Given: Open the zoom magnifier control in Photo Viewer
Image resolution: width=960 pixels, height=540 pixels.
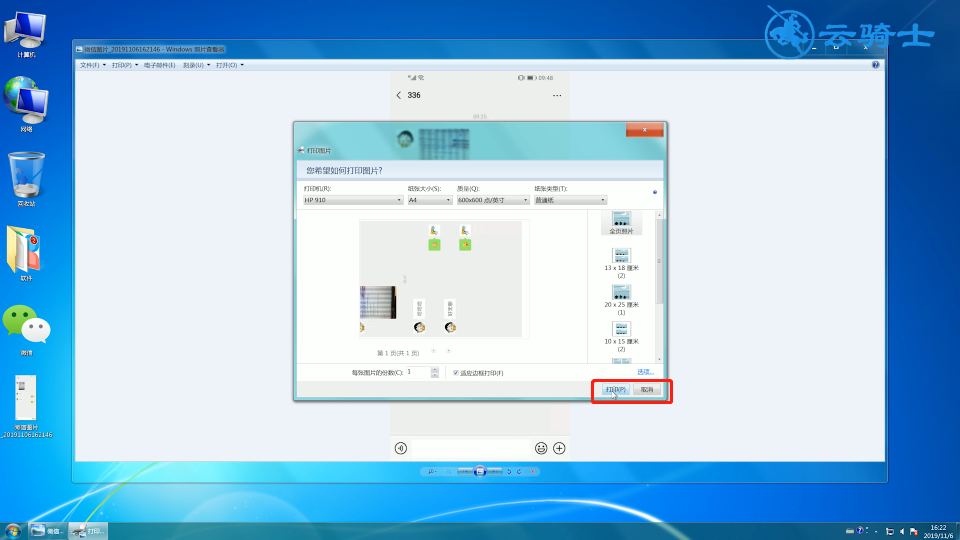Looking at the screenshot, I should 432,471.
